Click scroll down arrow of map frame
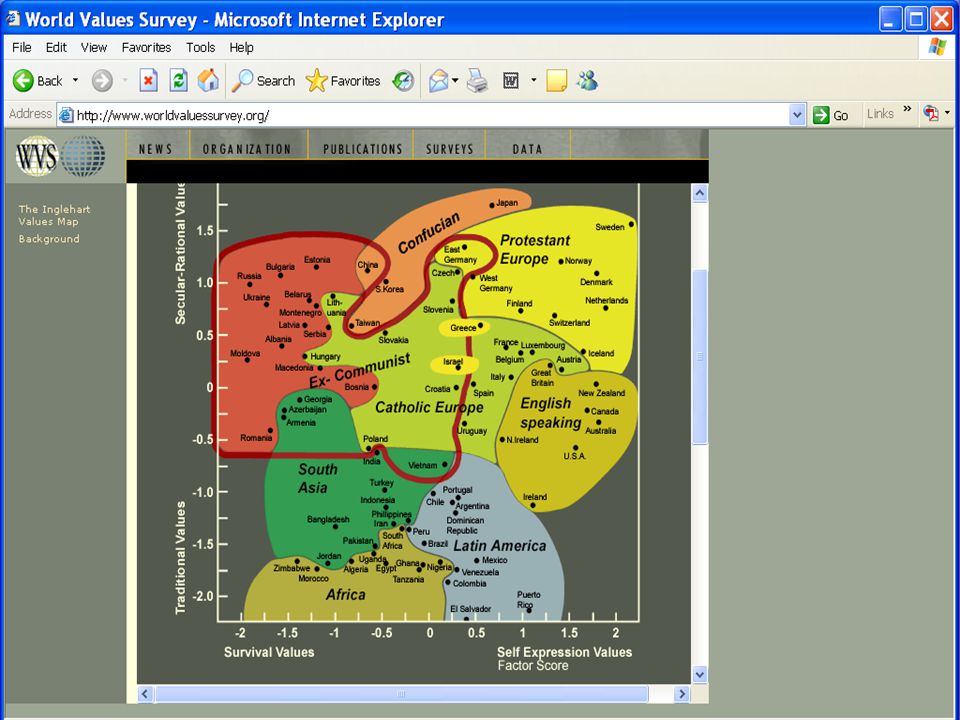This screenshot has width=960, height=720. click(x=699, y=674)
